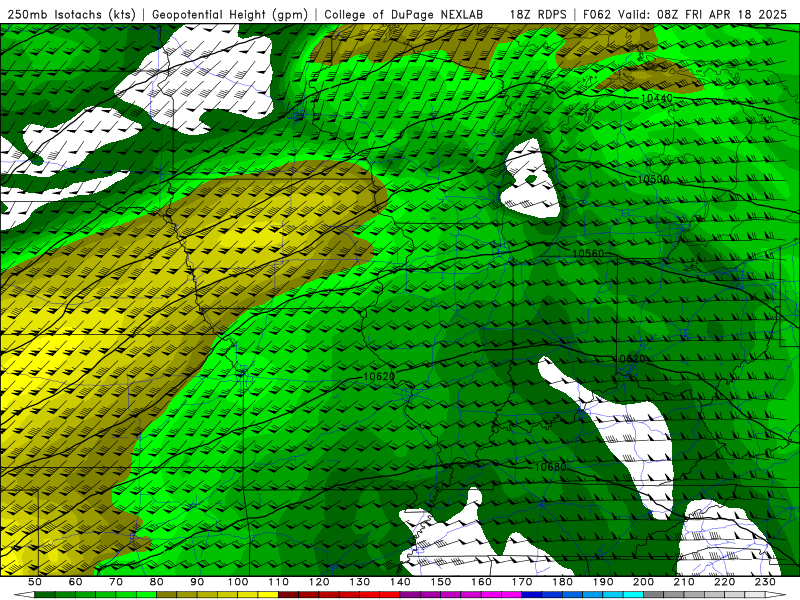
Task: Click the 10500 height contour label
Action: (653, 179)
